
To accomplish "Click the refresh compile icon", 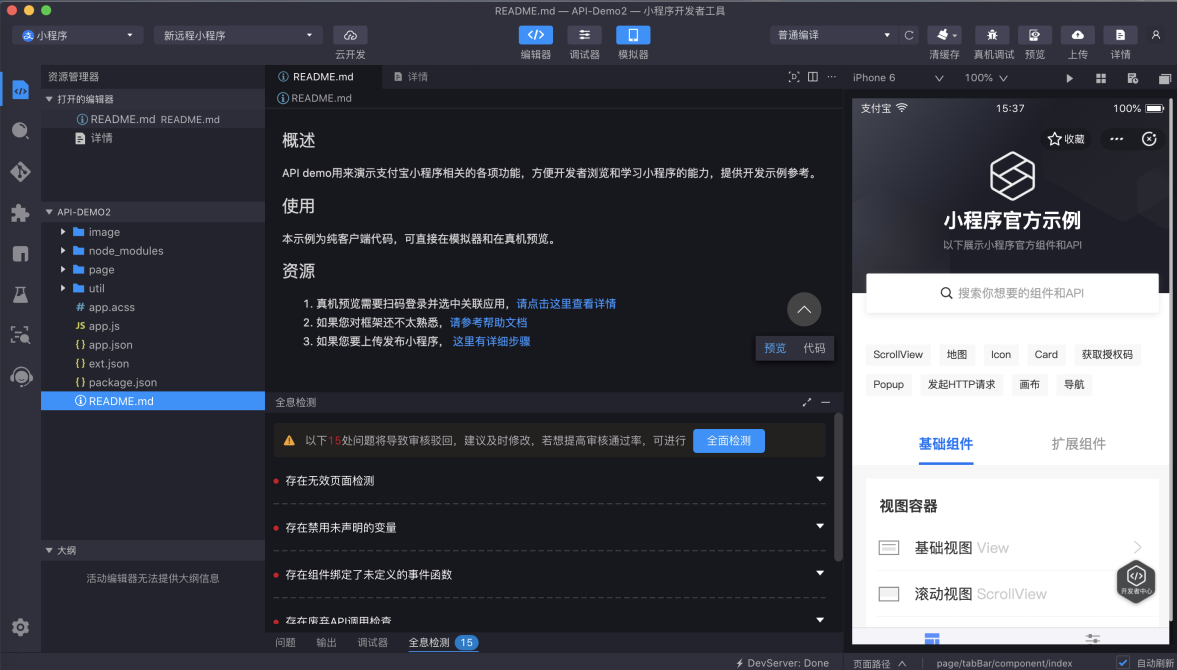I will click(x=909, y=35).
